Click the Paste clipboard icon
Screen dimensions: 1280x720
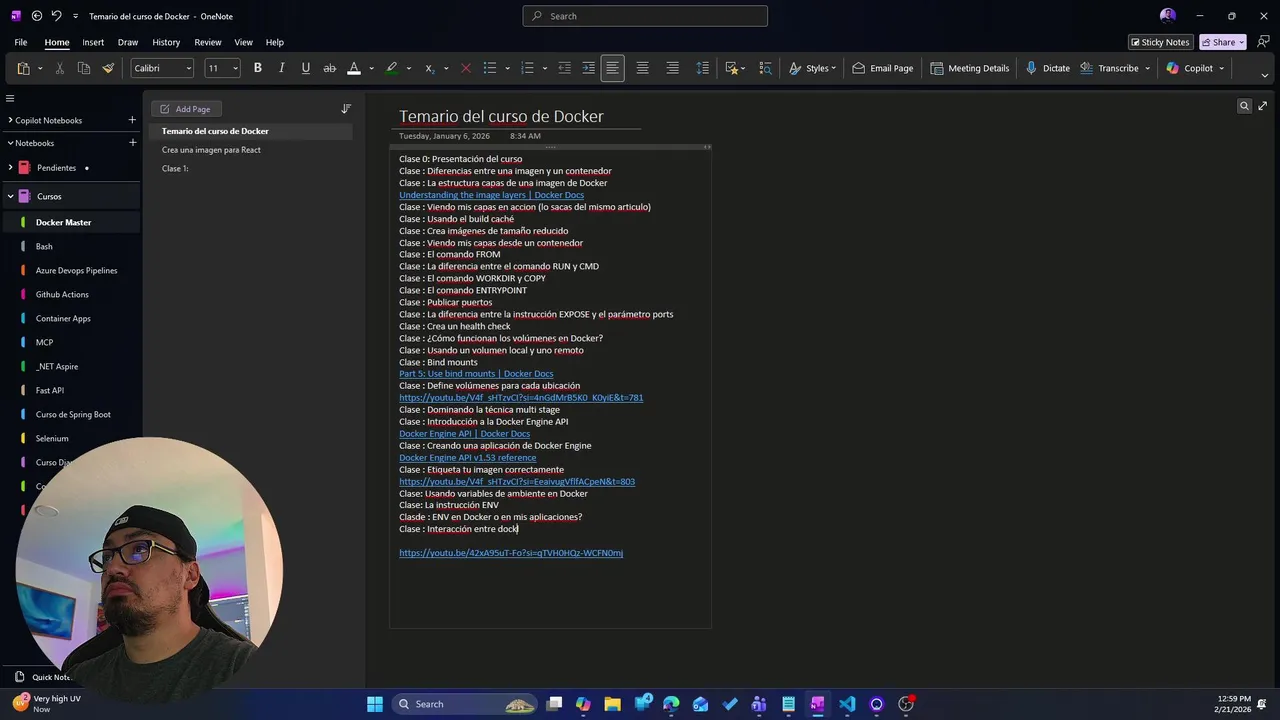pos(23,68)
